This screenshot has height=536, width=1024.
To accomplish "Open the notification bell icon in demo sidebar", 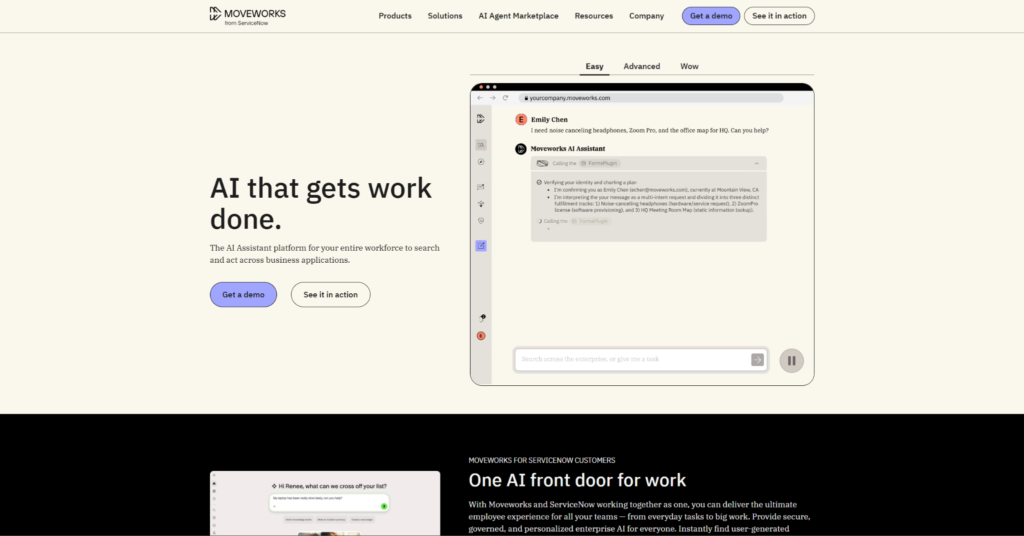I will tap(481, 318).
